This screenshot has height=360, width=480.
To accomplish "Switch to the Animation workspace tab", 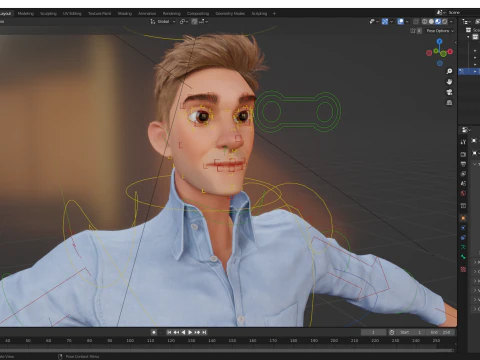I will pos(147,14).
